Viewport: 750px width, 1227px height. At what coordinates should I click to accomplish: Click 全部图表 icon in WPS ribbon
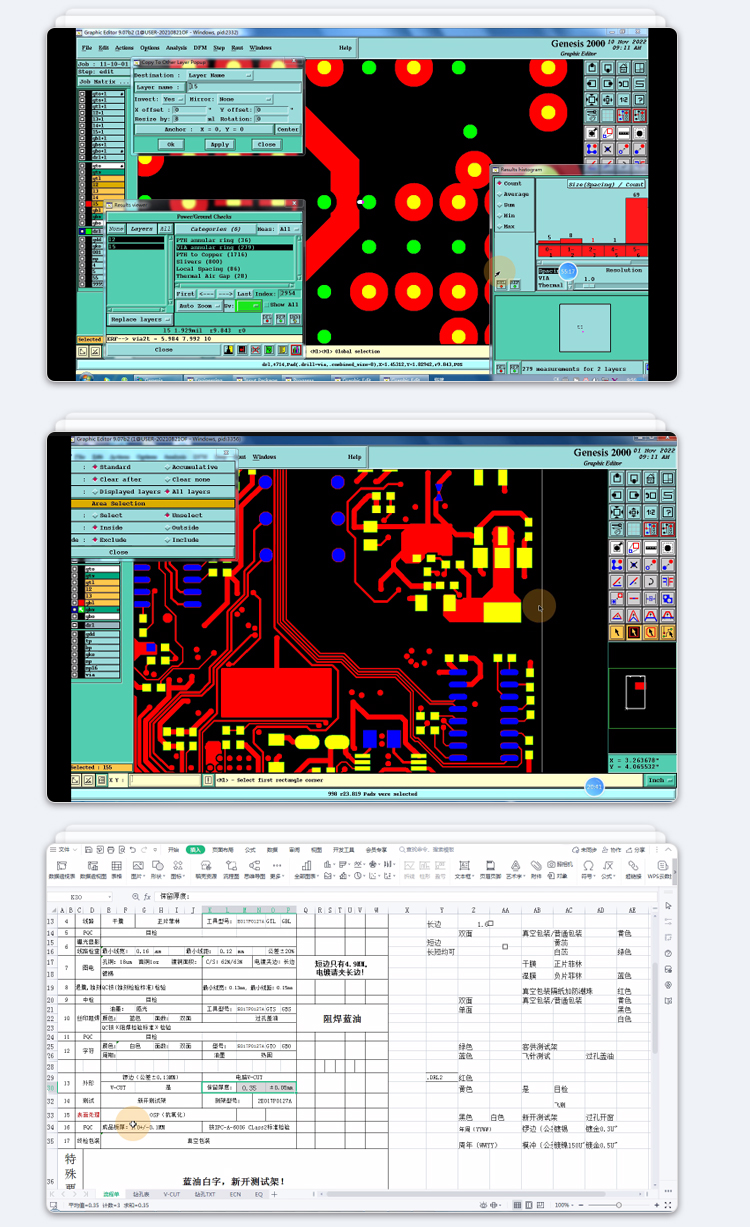click(306, 870)
